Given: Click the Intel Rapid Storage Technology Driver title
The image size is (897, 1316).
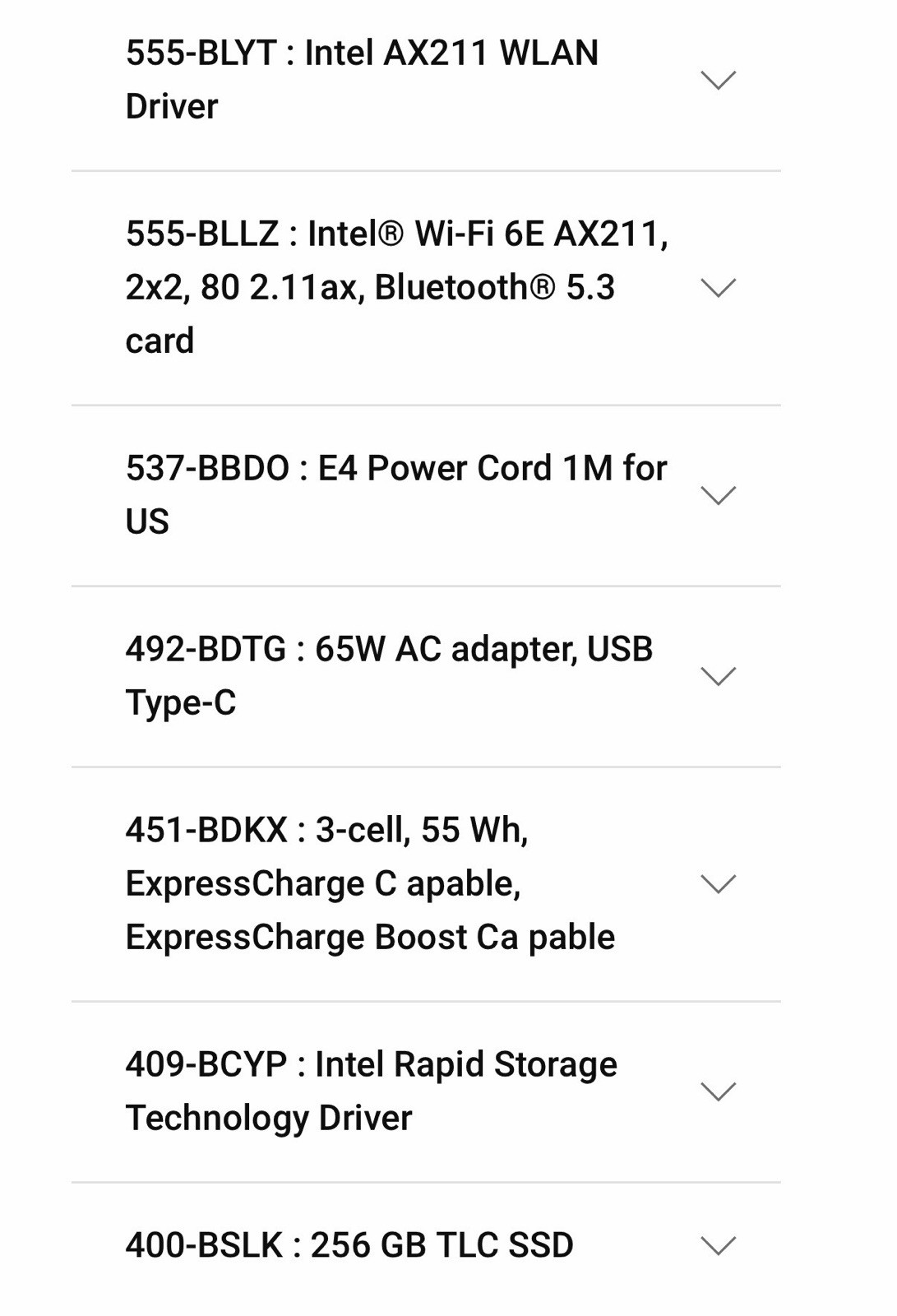Looking at the screenshot, I should pos(371,1091).
